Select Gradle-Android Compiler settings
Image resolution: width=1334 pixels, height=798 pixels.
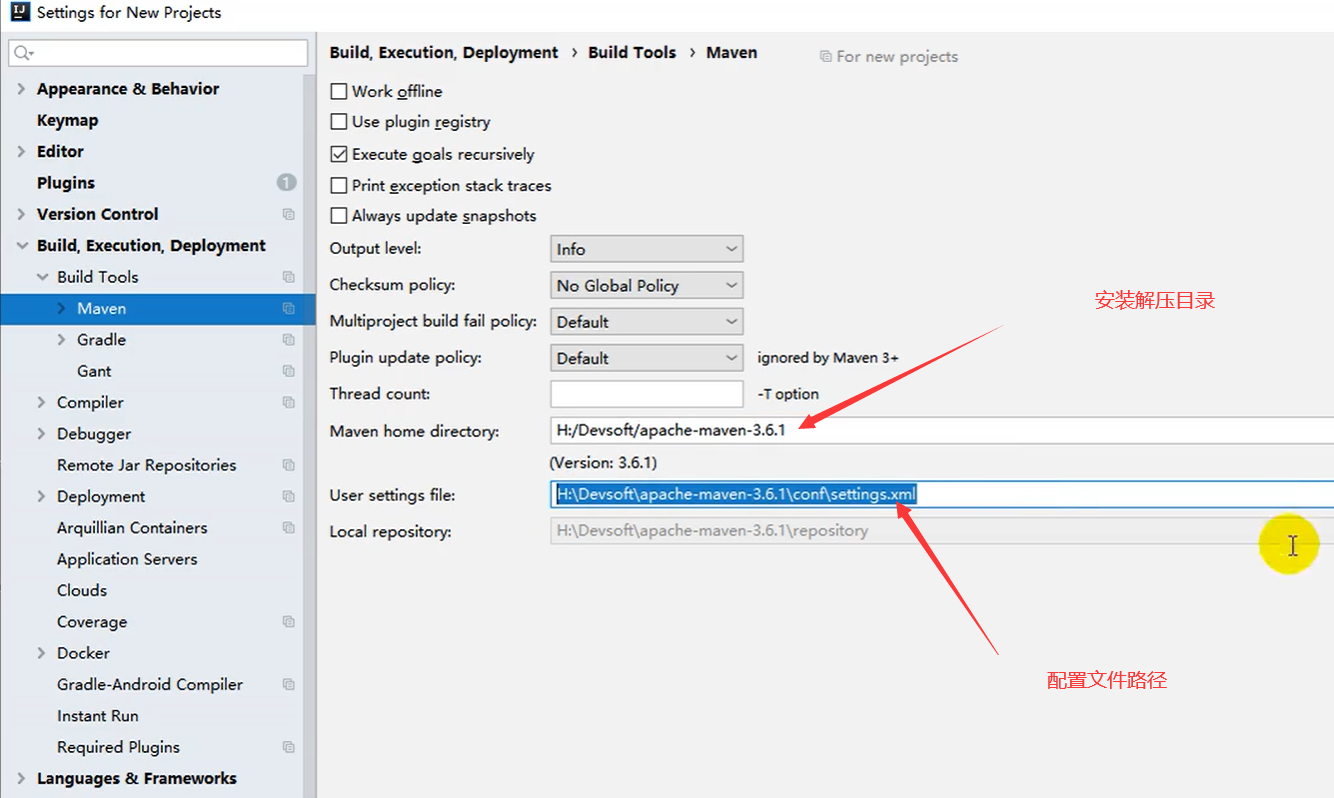(150, 684)
